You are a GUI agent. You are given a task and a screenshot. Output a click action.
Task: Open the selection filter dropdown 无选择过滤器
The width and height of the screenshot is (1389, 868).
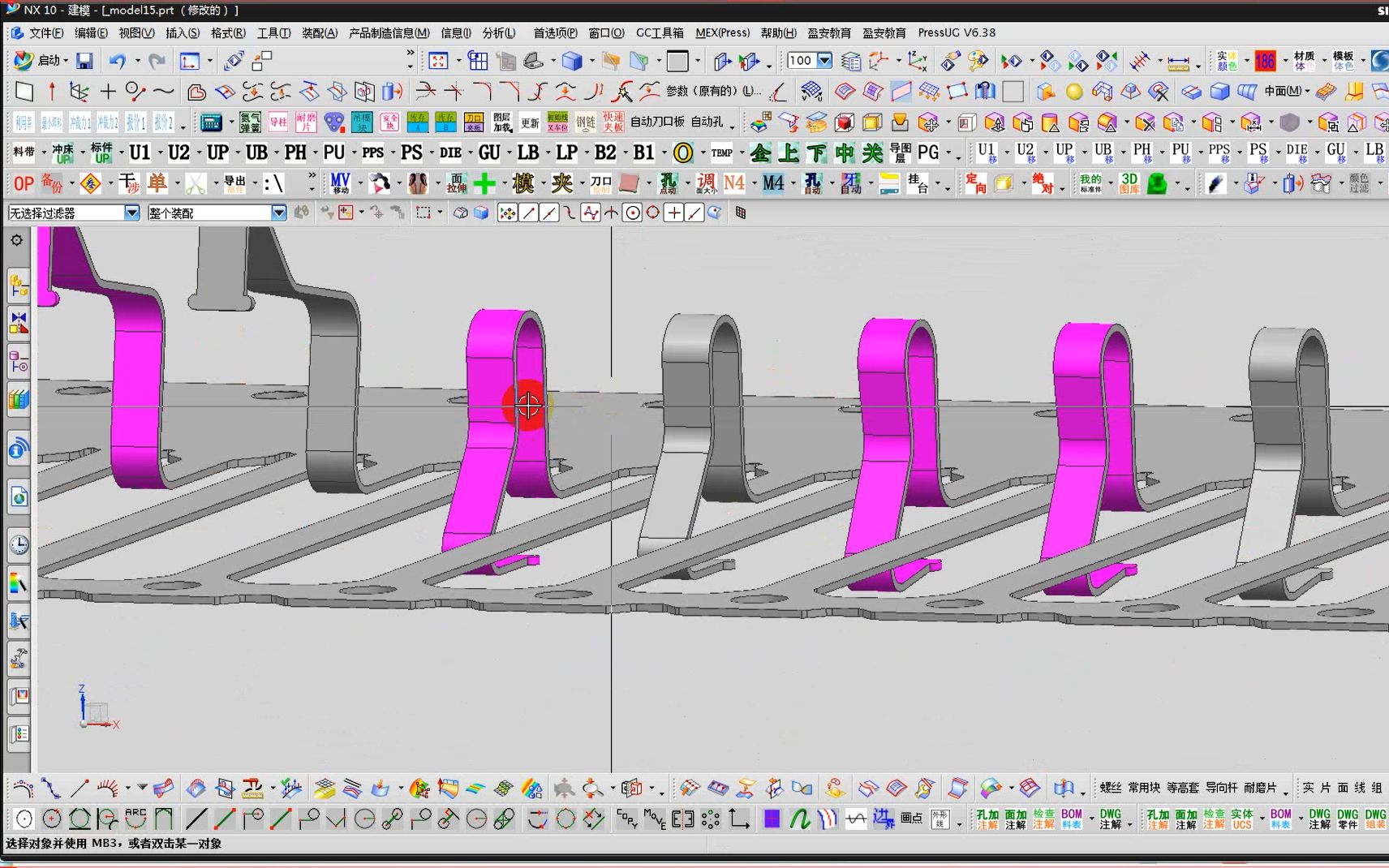tap(74, 213)
